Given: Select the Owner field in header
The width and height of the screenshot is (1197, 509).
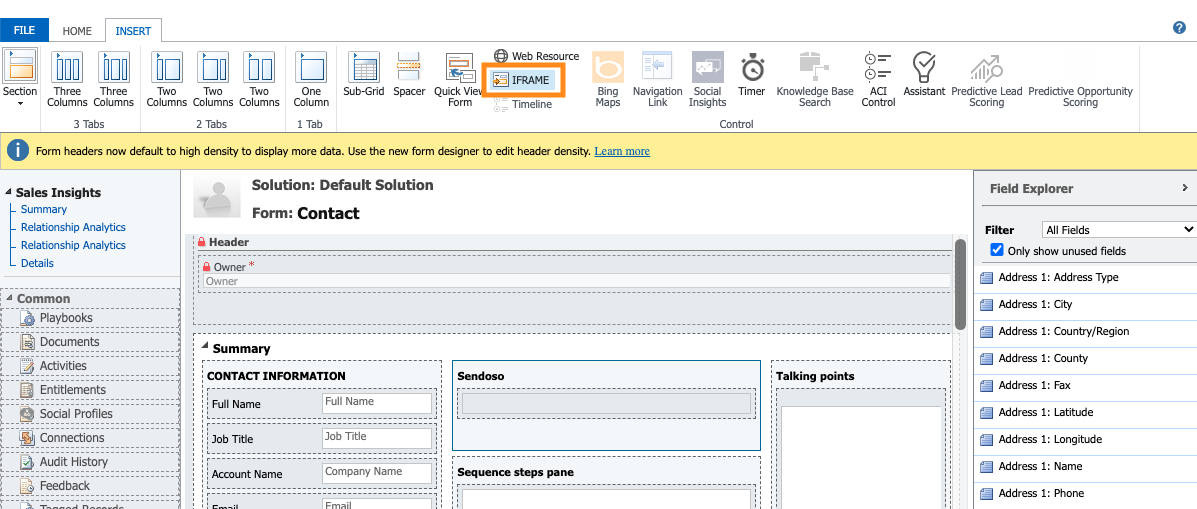Looking at the screenshot, I should tap(576, 274).
